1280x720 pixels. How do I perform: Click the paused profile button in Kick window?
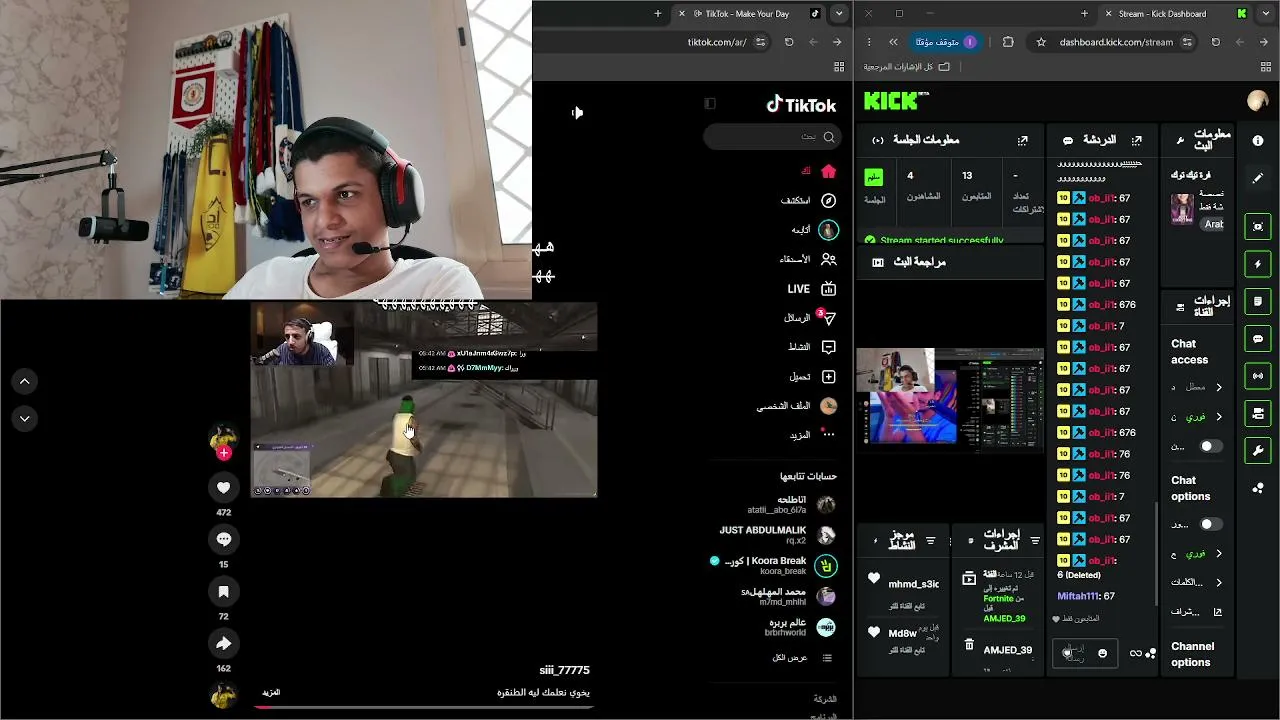point(945,42)
